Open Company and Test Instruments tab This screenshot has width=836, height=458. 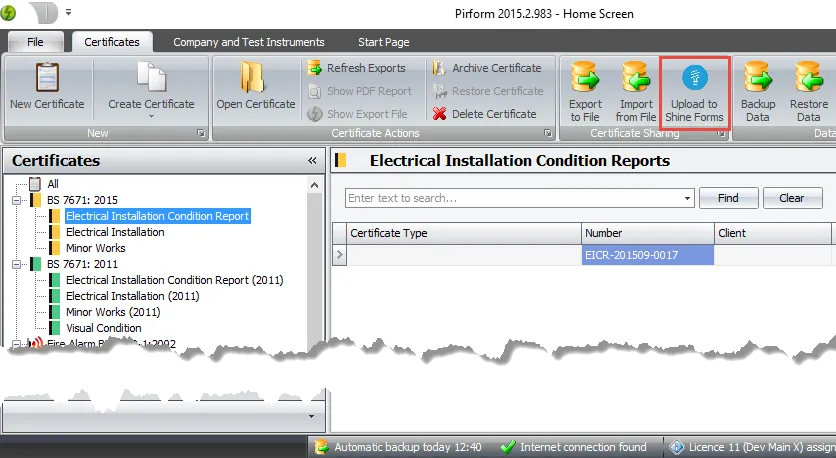(248, 42)
